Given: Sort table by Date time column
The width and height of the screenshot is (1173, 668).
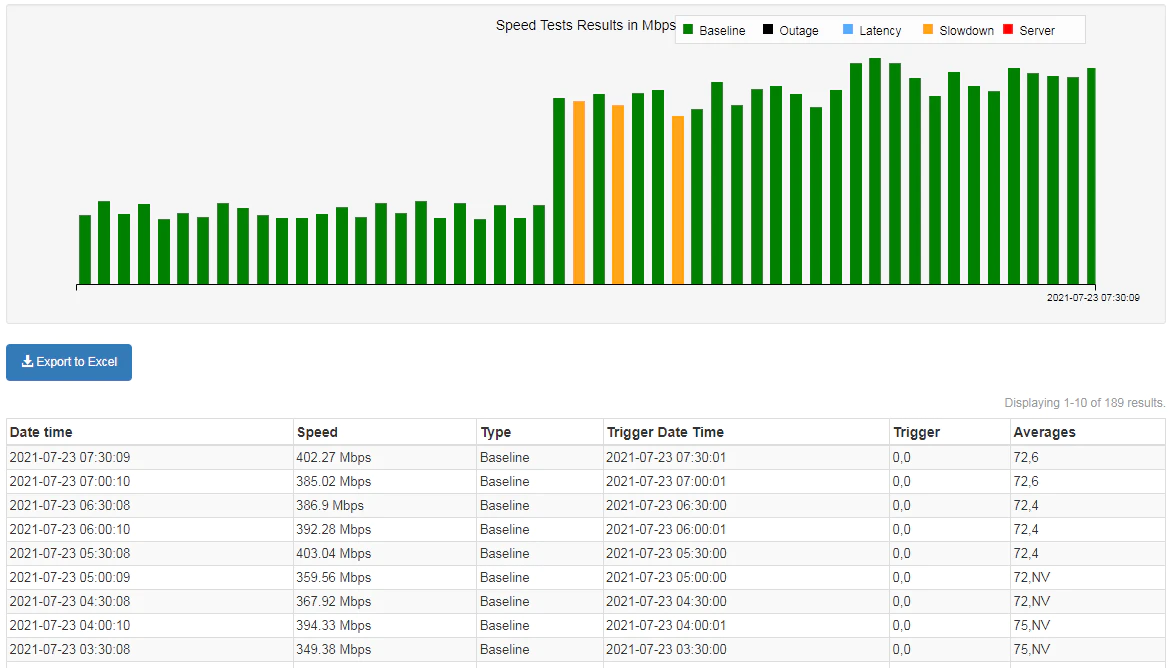Looking at the screenshot, I should [x=41, y=432].
